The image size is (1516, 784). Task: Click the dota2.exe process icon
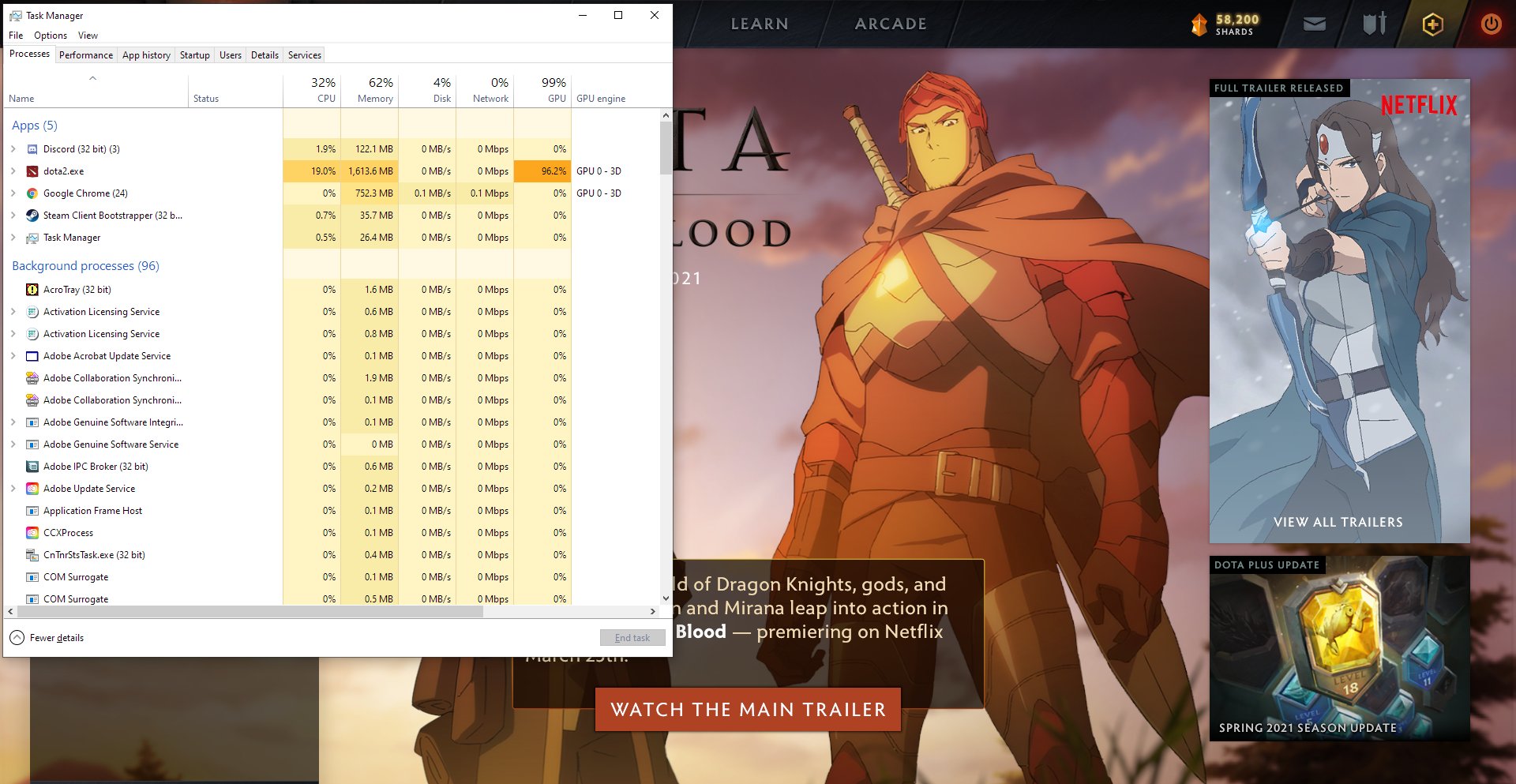point(32,171)
